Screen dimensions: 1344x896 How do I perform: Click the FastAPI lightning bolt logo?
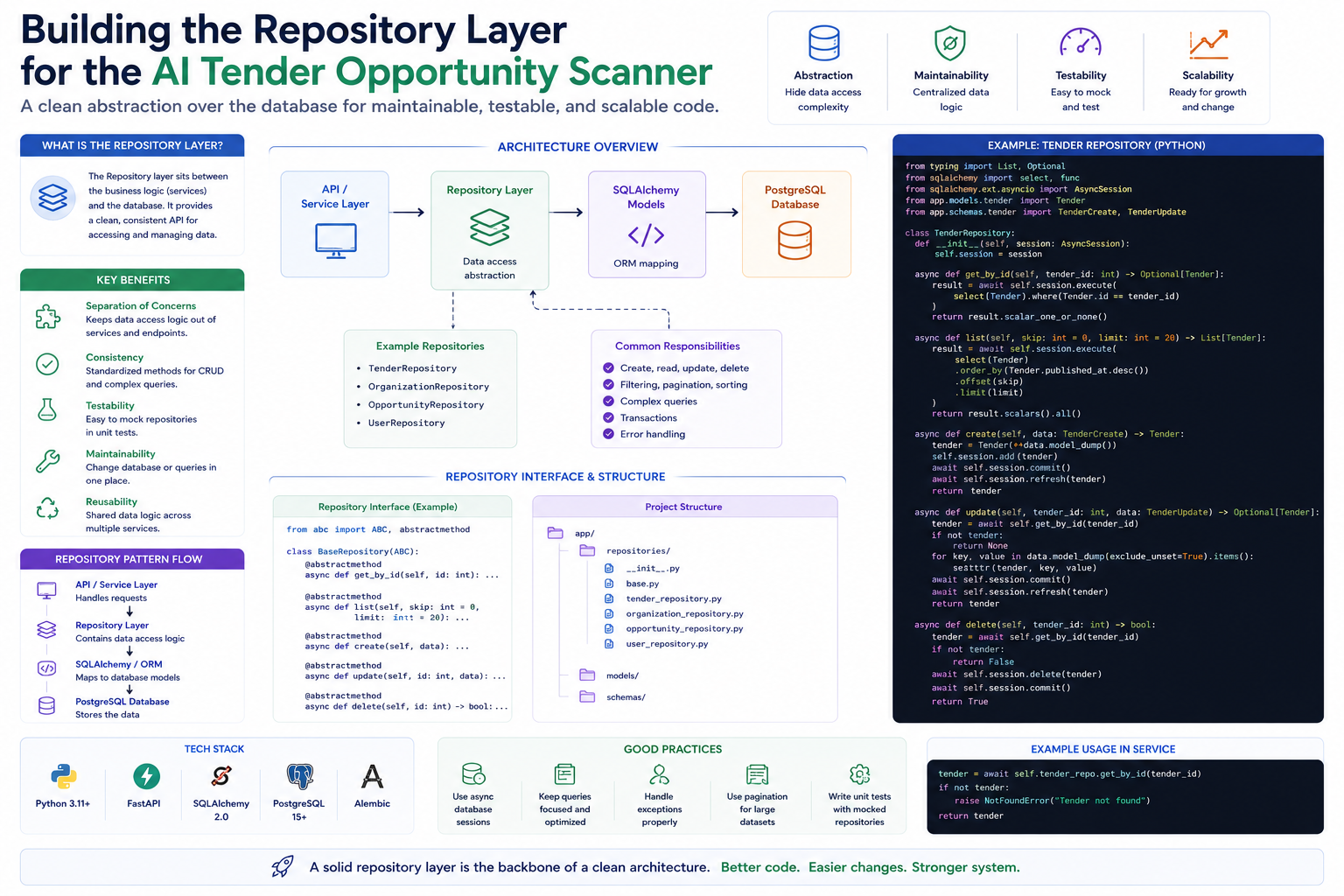(x=146, y=776)
